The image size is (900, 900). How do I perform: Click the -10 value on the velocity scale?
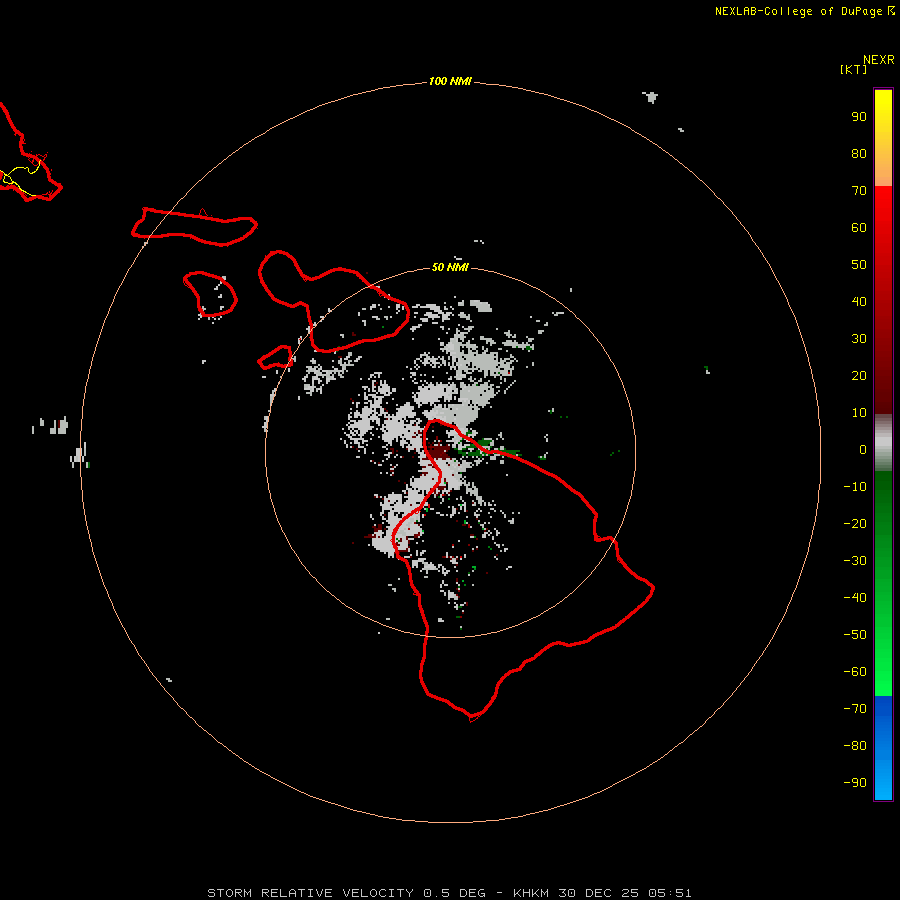[x=855, y=487]
